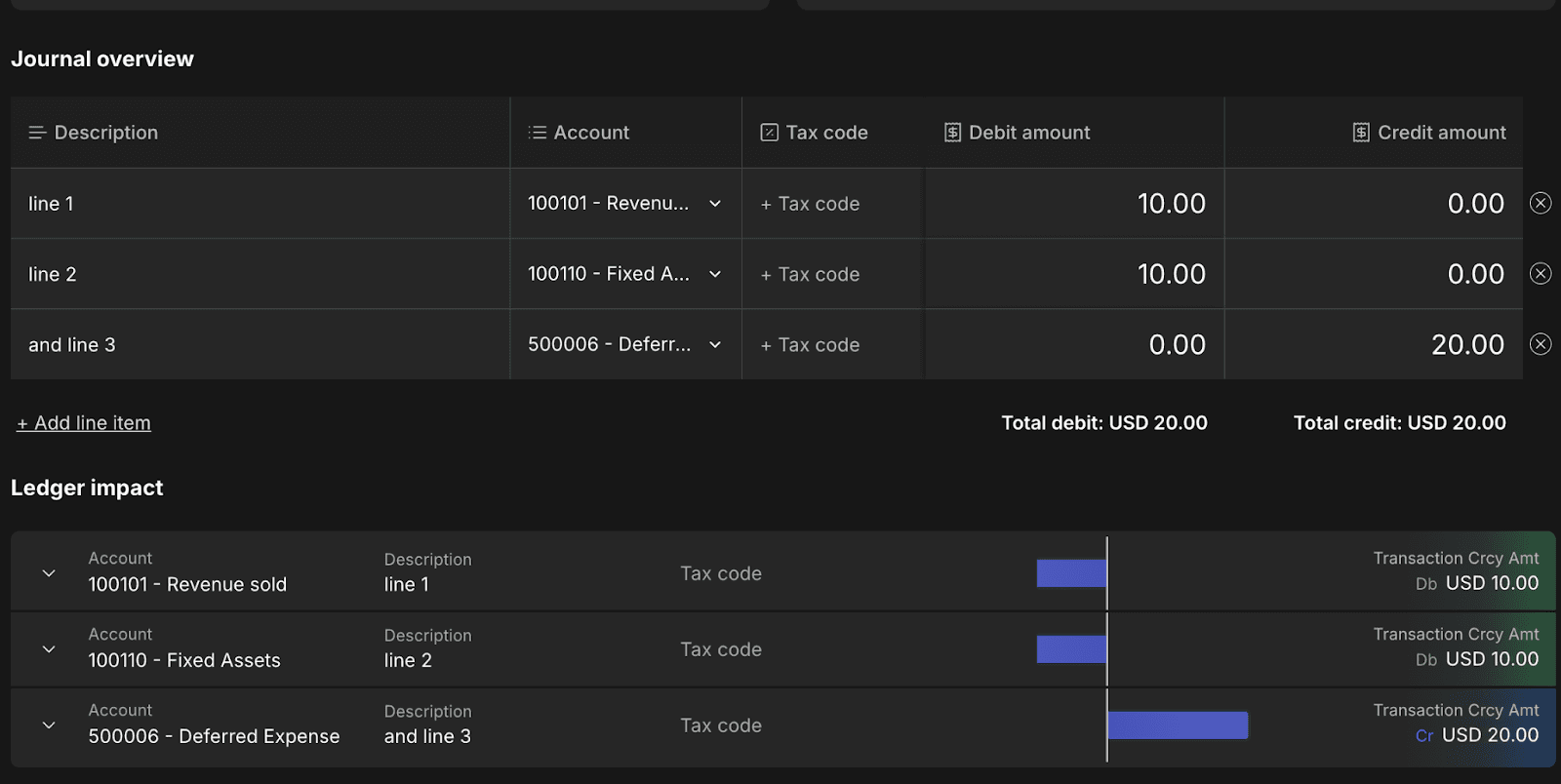Open the 100101 - Revenue account dropdown

coord(715,204)
